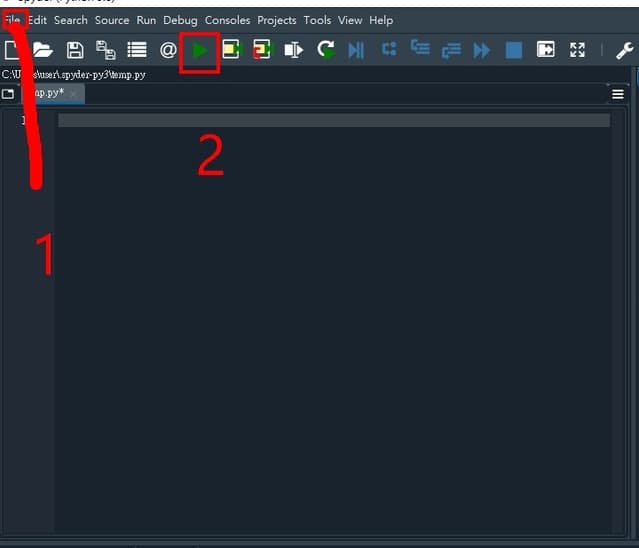Open the browse tabs button left of temp.py
The height and width of the screenshot is (548, 639).
pos(8,94)
